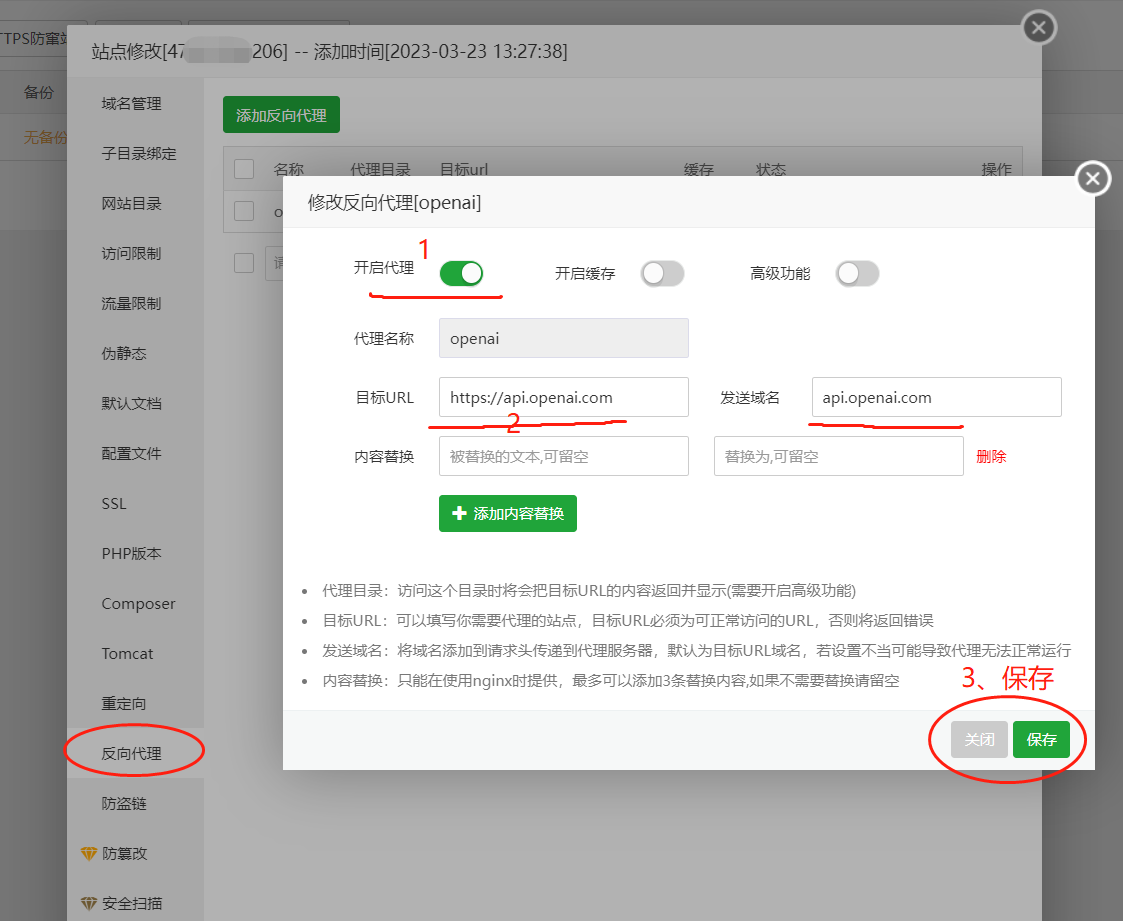Open the 反向代理 menu item
This screenshot has width=1123, height=921.
132,753
